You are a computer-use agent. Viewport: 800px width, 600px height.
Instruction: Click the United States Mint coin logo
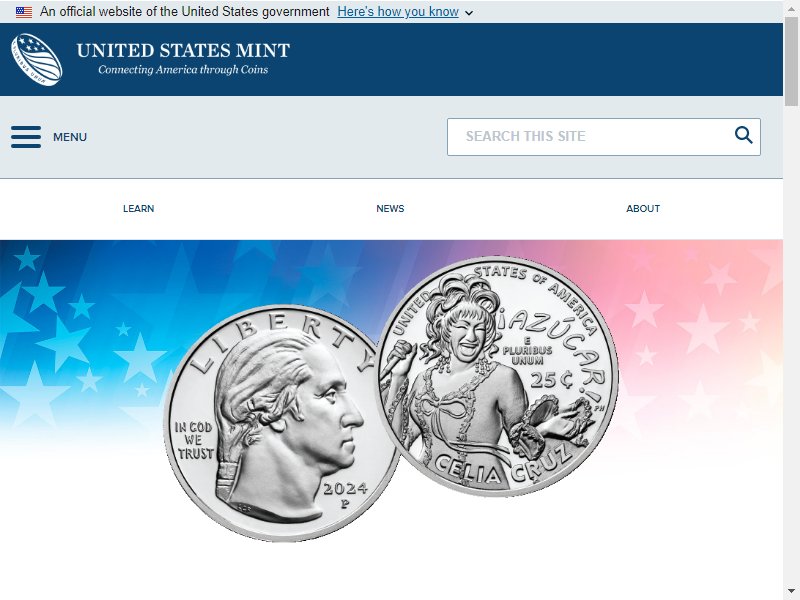tap(37, 59)
